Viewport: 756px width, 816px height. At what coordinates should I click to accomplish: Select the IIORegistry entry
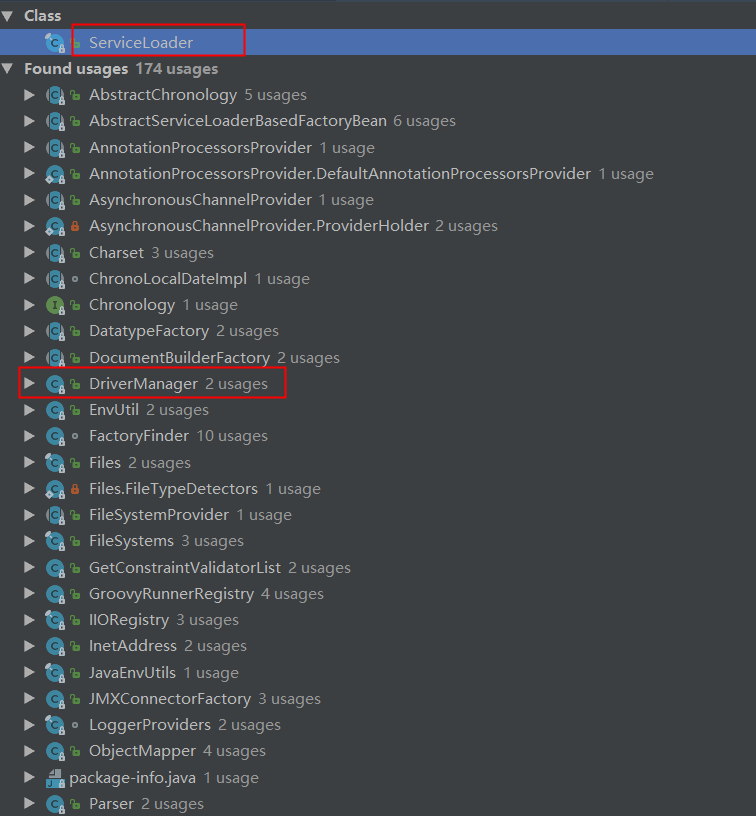[163, 620]
